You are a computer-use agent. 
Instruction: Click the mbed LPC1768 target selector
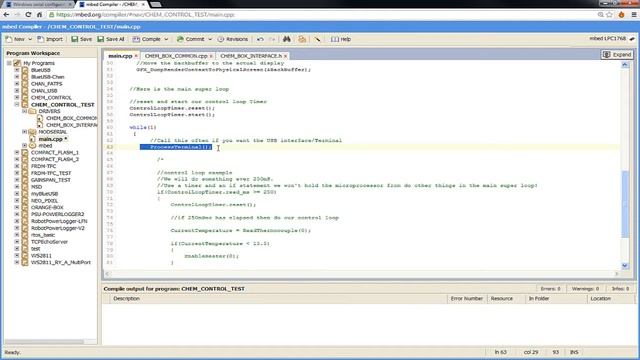point(612,38)
